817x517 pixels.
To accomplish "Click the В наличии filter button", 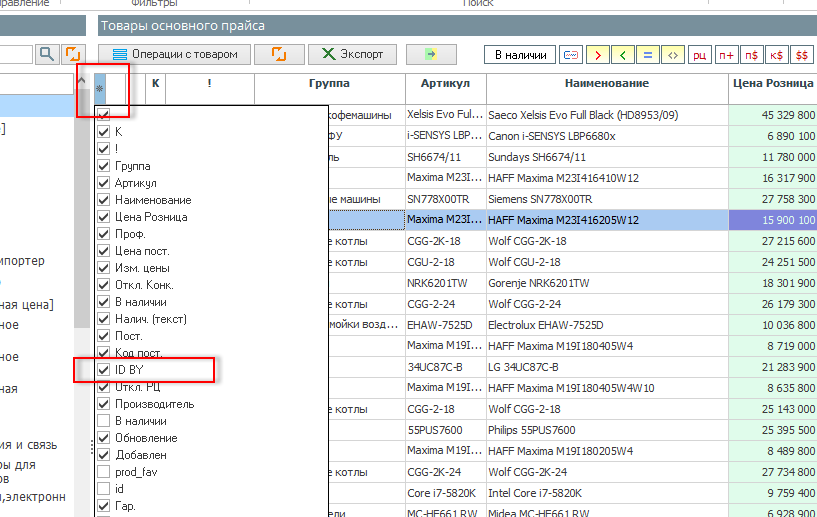I will click(x=521, y=55).
